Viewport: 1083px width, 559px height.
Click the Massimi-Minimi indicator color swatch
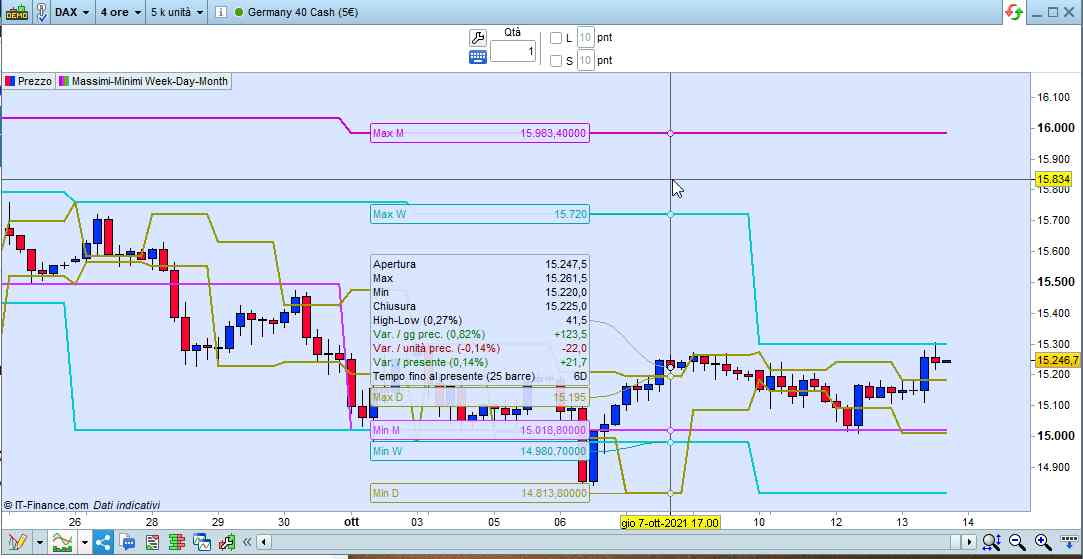[64, 82]
